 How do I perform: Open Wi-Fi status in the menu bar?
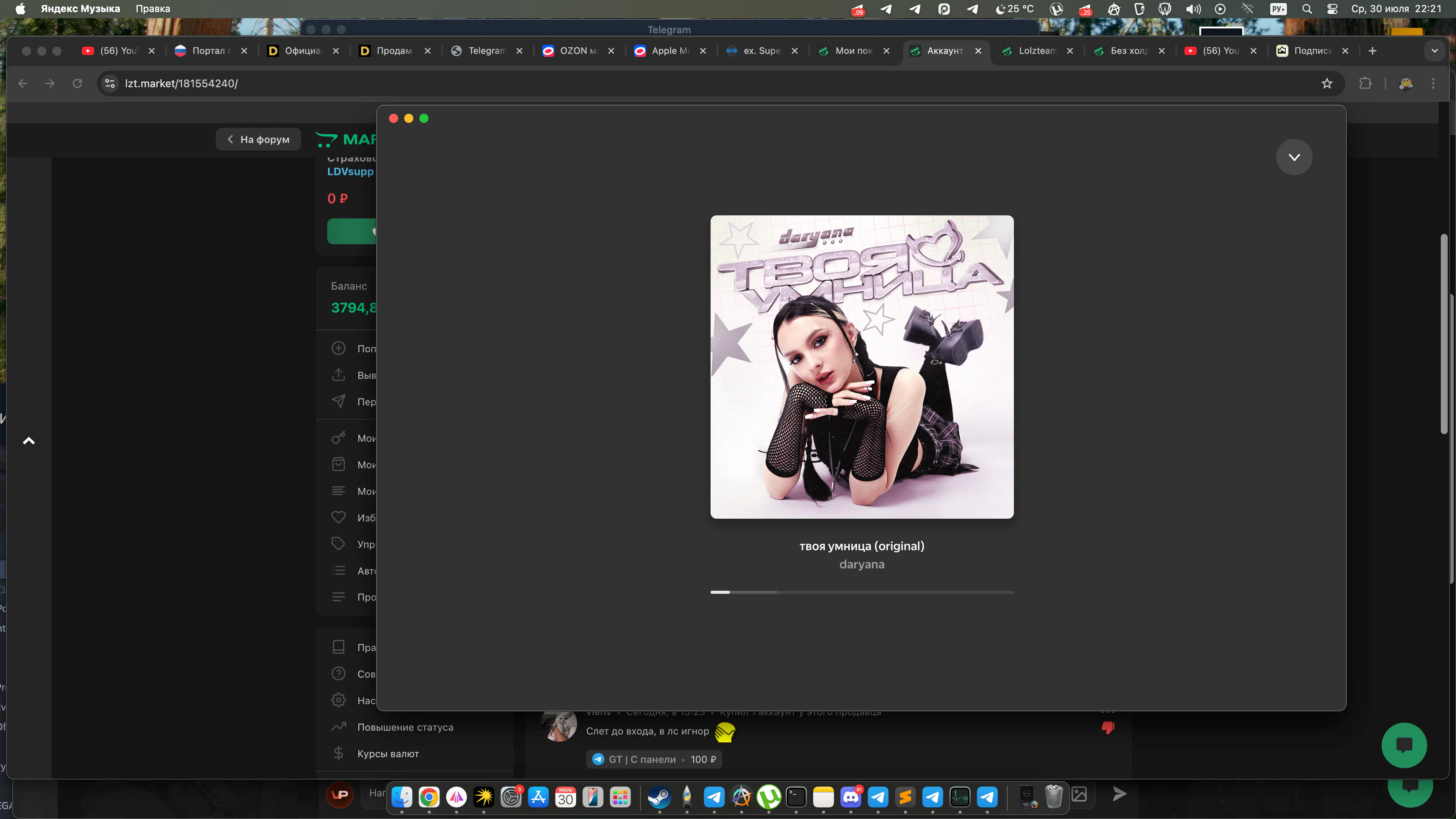(1247, 8)
